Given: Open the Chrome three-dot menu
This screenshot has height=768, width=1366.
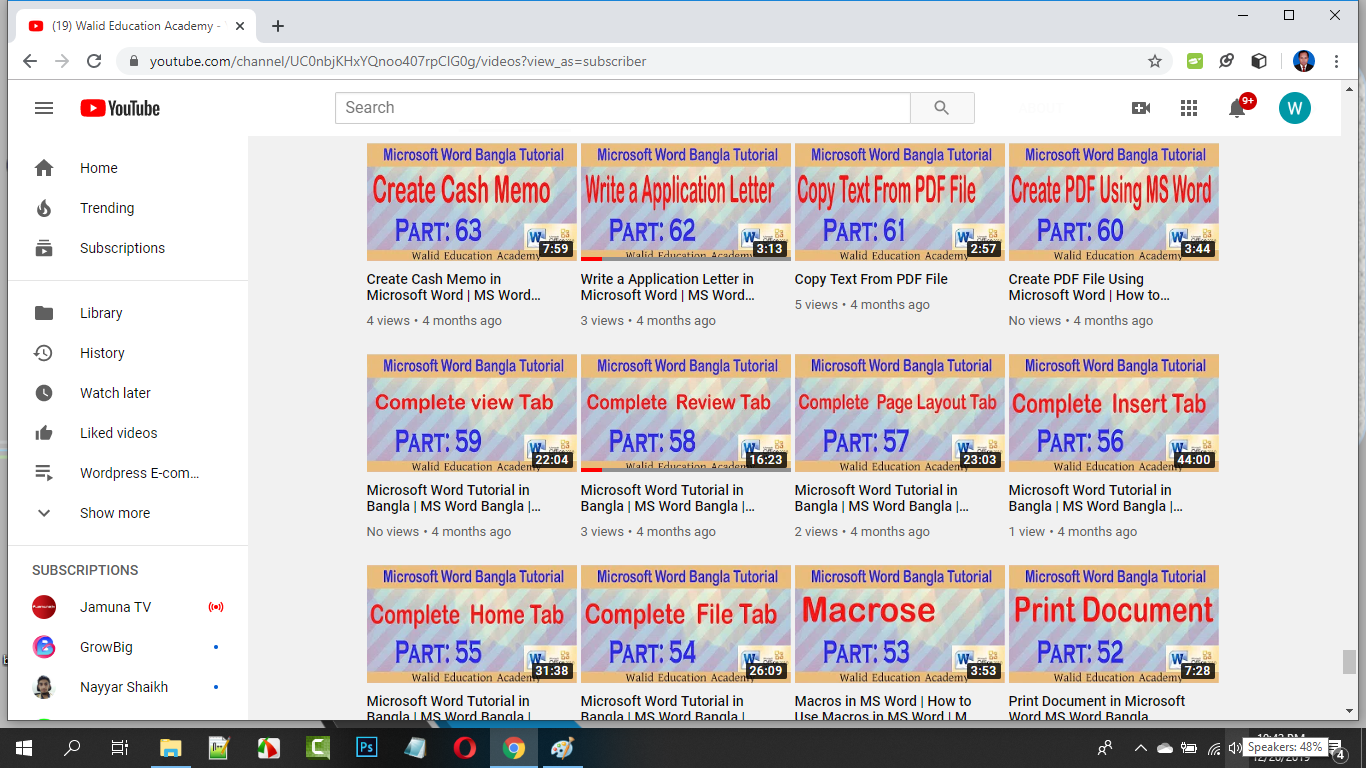Looking at the screenshot, I should coord(1337,61).
